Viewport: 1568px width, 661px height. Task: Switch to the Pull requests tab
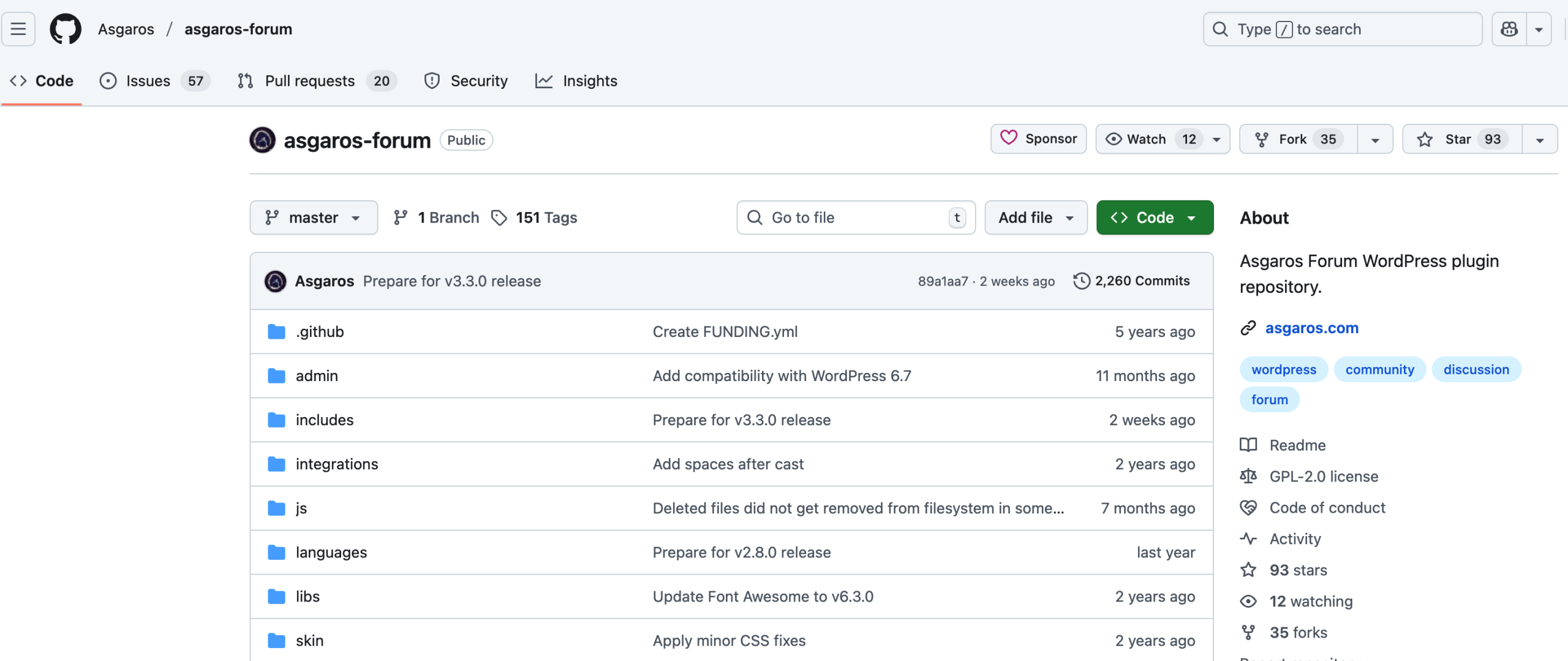tap(309, 80)
